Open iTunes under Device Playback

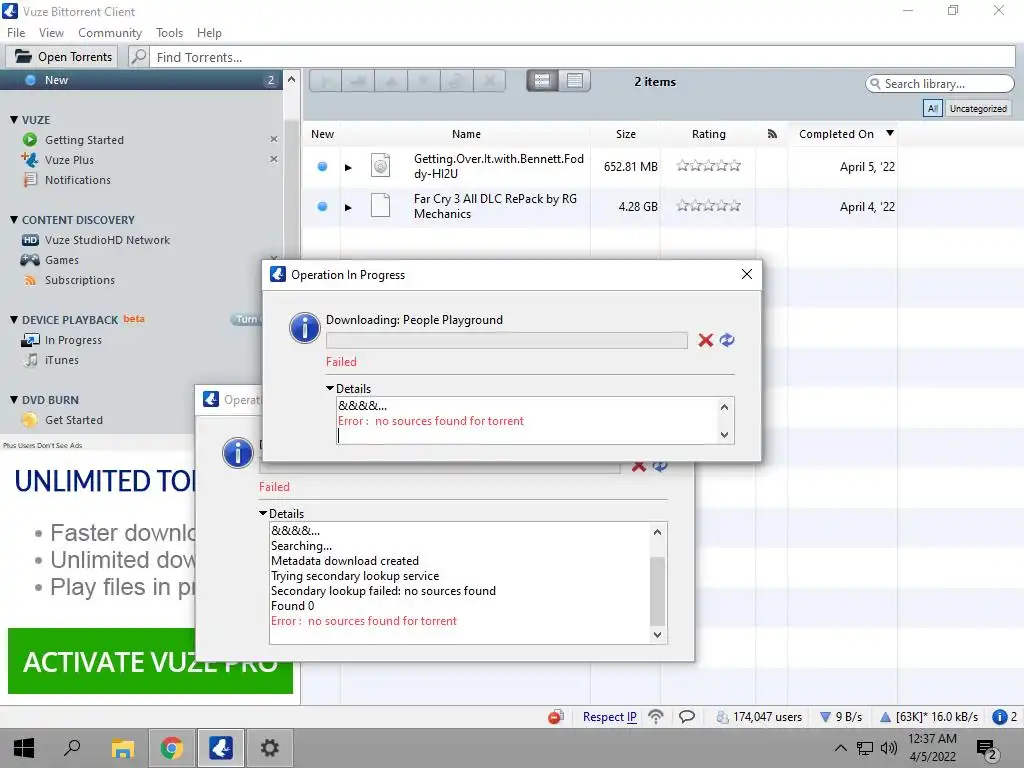(61, 360)
